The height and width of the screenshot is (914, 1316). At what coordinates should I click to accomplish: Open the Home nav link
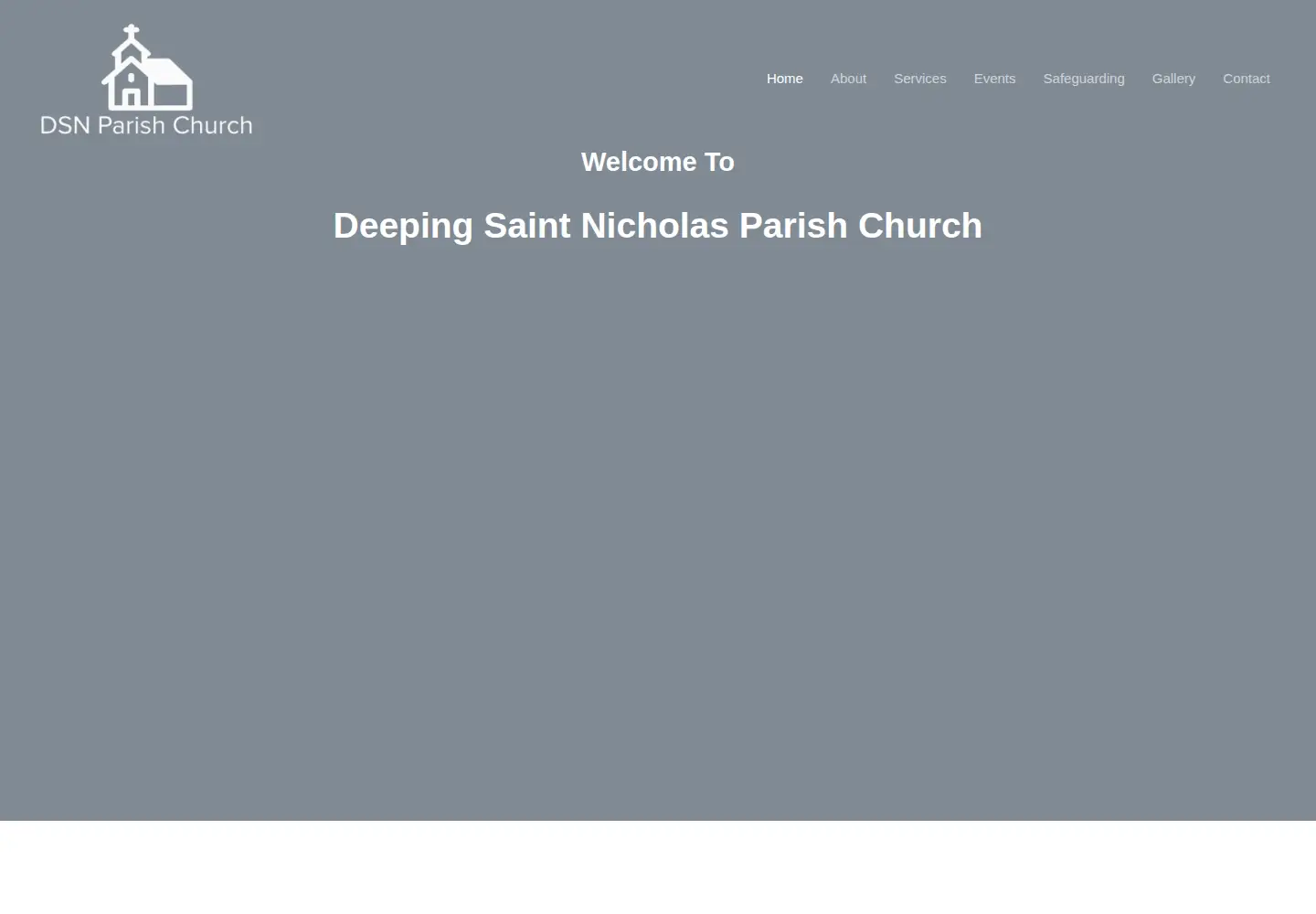(784, 79)
